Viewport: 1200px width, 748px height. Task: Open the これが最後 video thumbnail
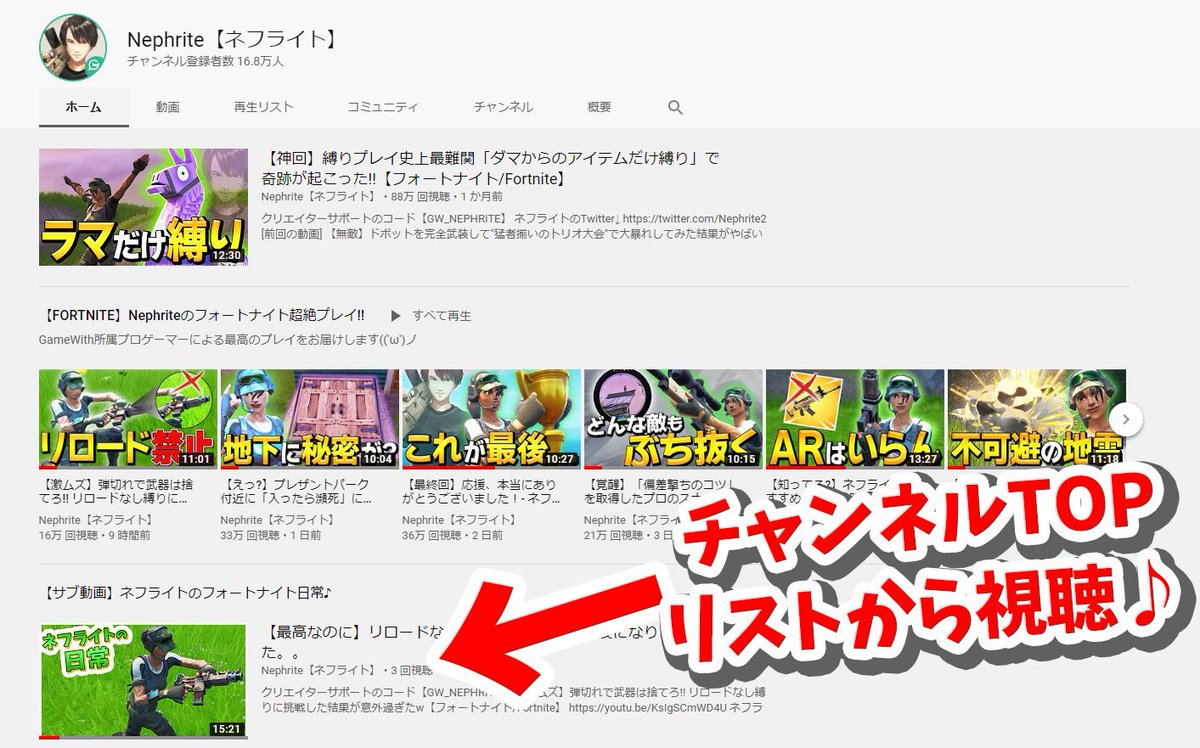pos(492,420)
